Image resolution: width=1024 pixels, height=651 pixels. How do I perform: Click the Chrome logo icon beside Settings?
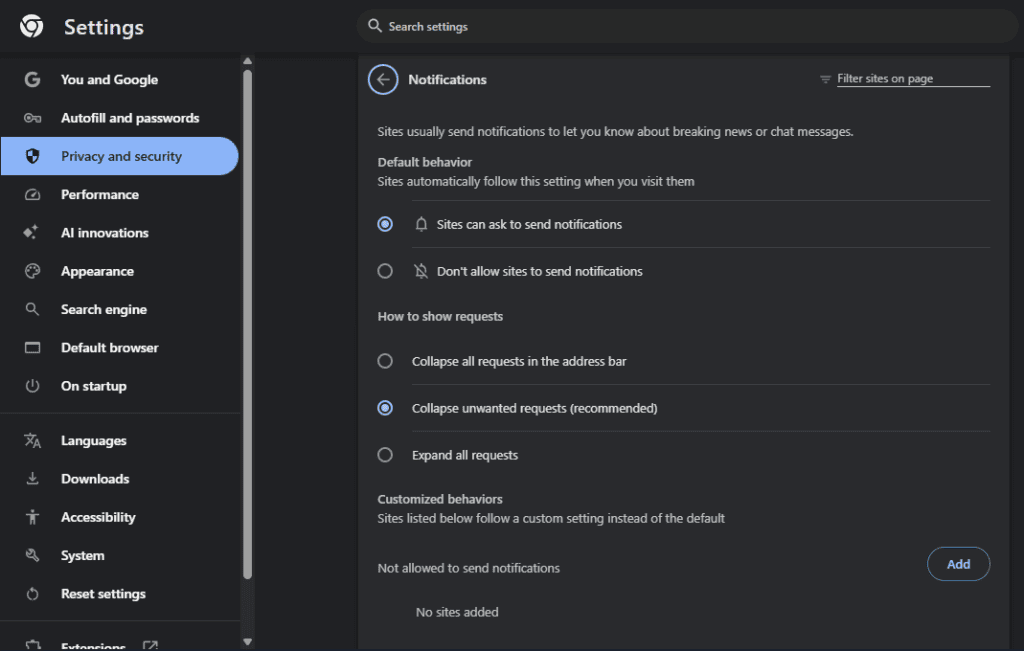[31, 27]
